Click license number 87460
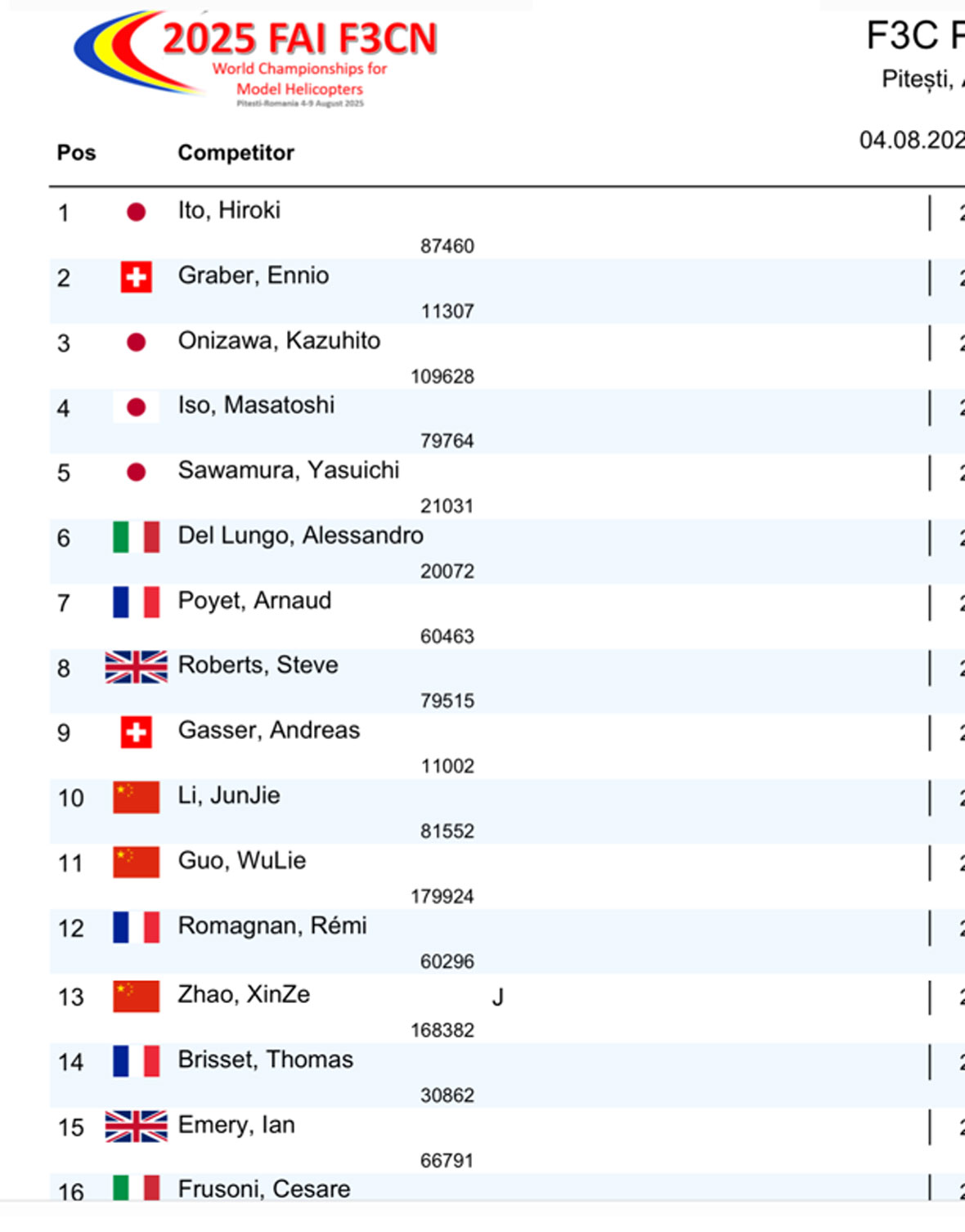Screen dimensions: 965x1232 447,246
